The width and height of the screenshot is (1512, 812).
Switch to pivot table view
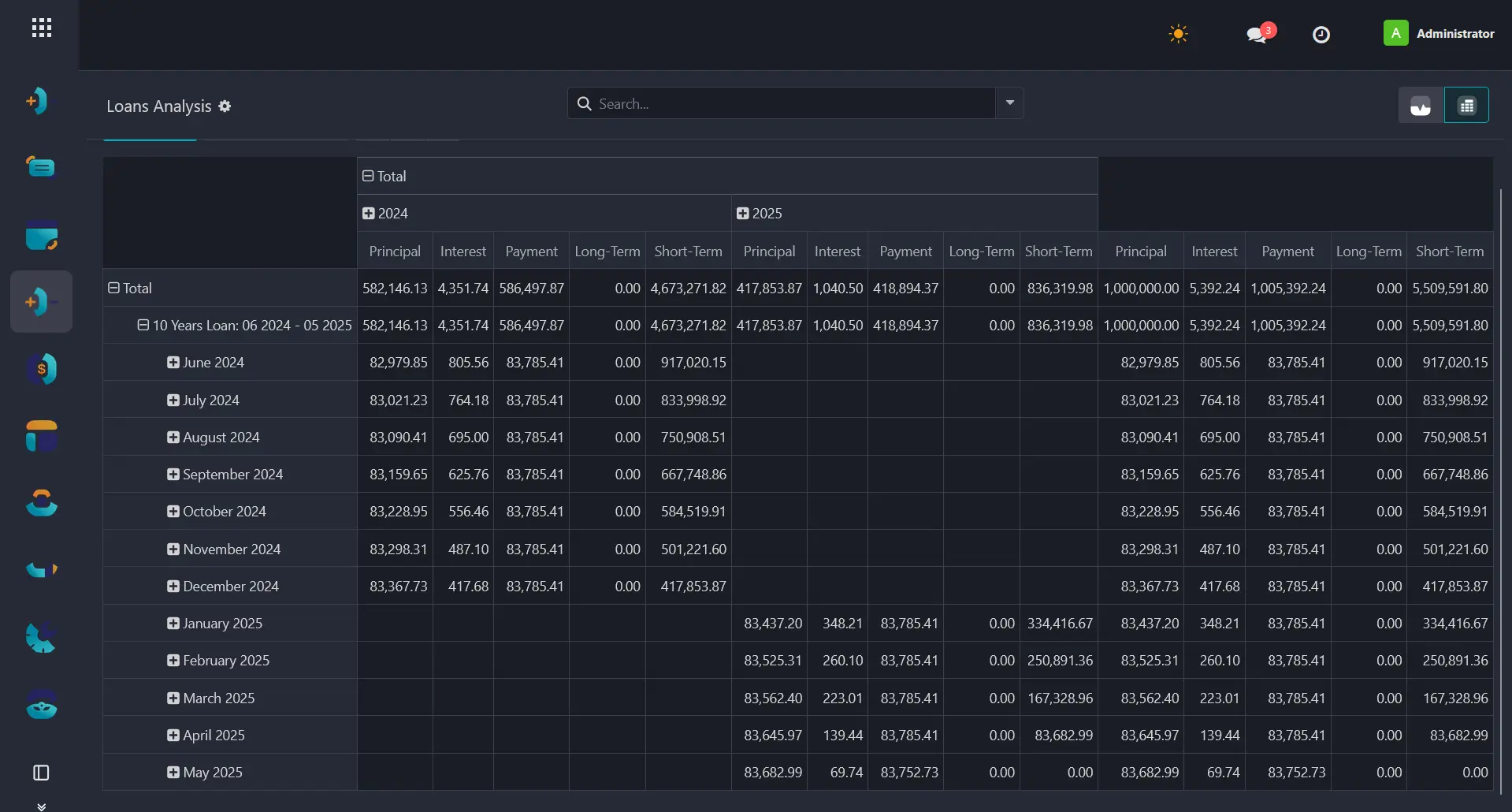coord(1466,106)
